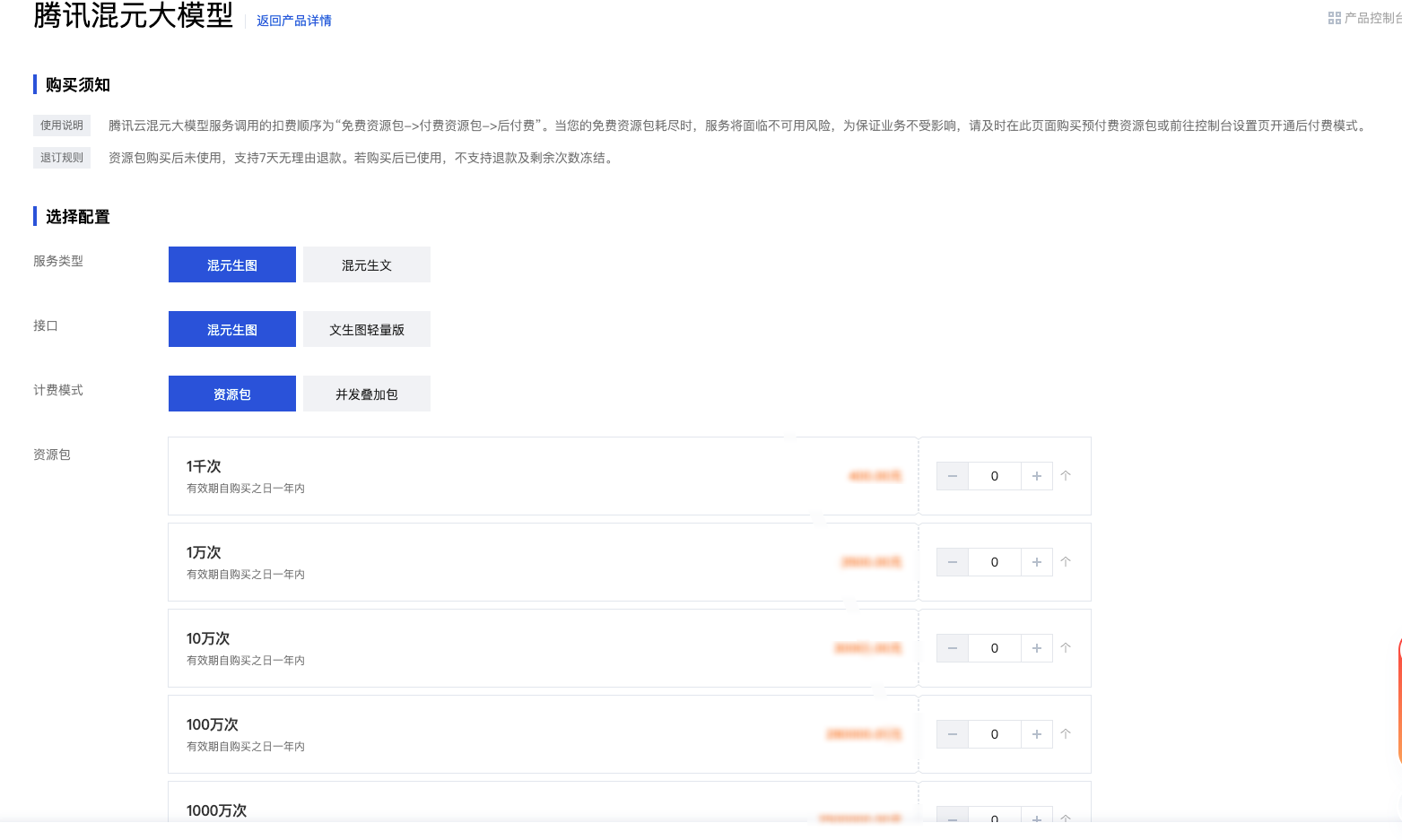This screenshot has width=1402, height=840.
Task: Increase quantity for 100万次 package
Action: click(x=1037, y=734)
